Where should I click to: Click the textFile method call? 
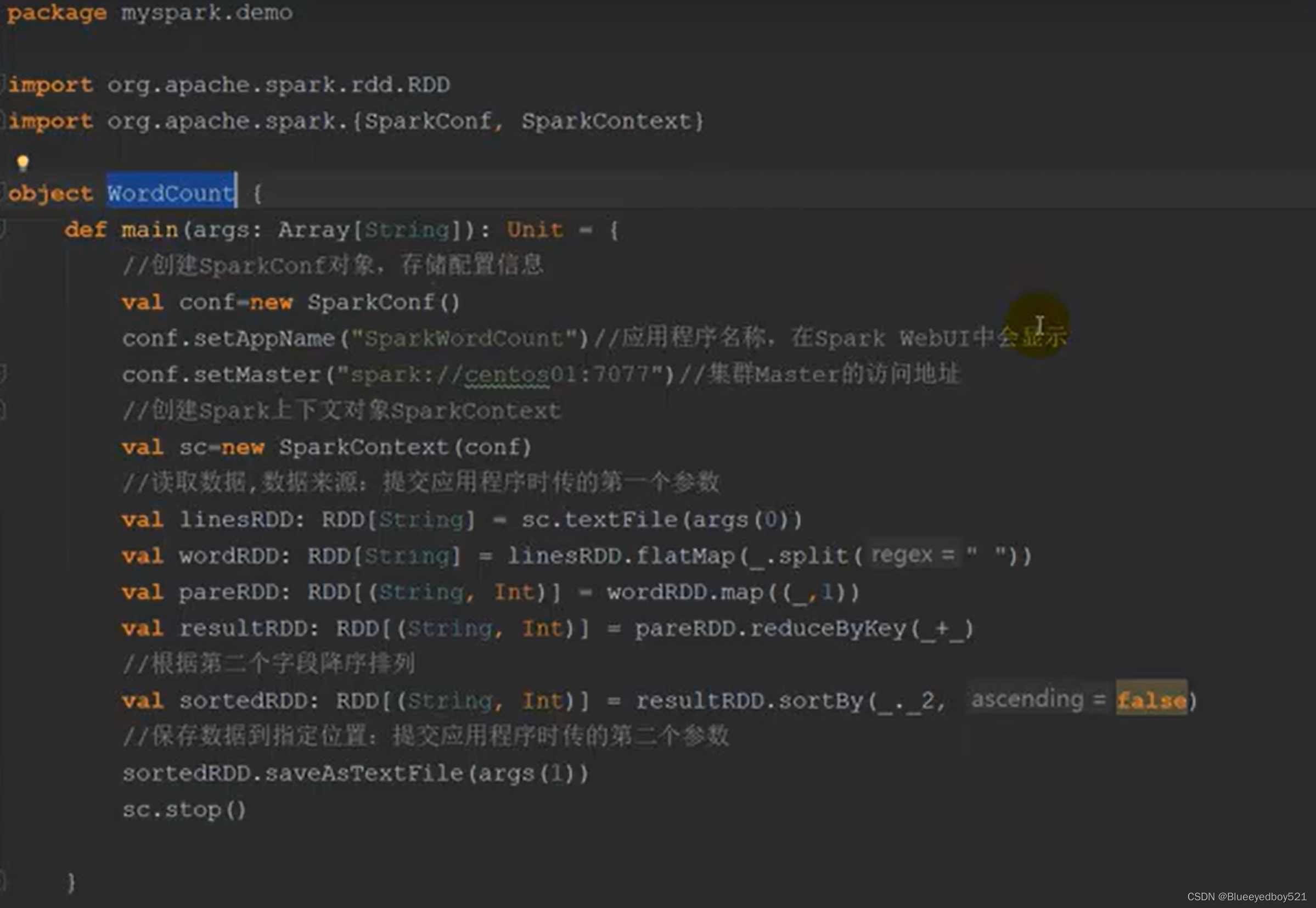[x=621, y=519]
